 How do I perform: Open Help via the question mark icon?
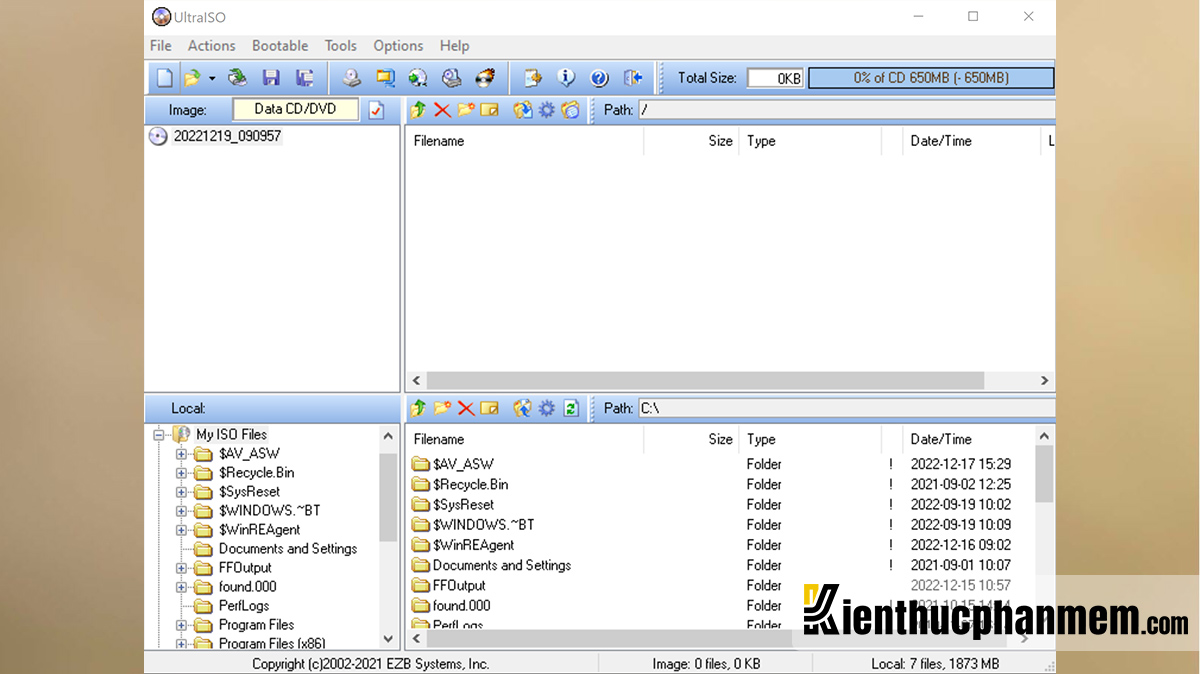pyautogui.click(x=599, y=78)
